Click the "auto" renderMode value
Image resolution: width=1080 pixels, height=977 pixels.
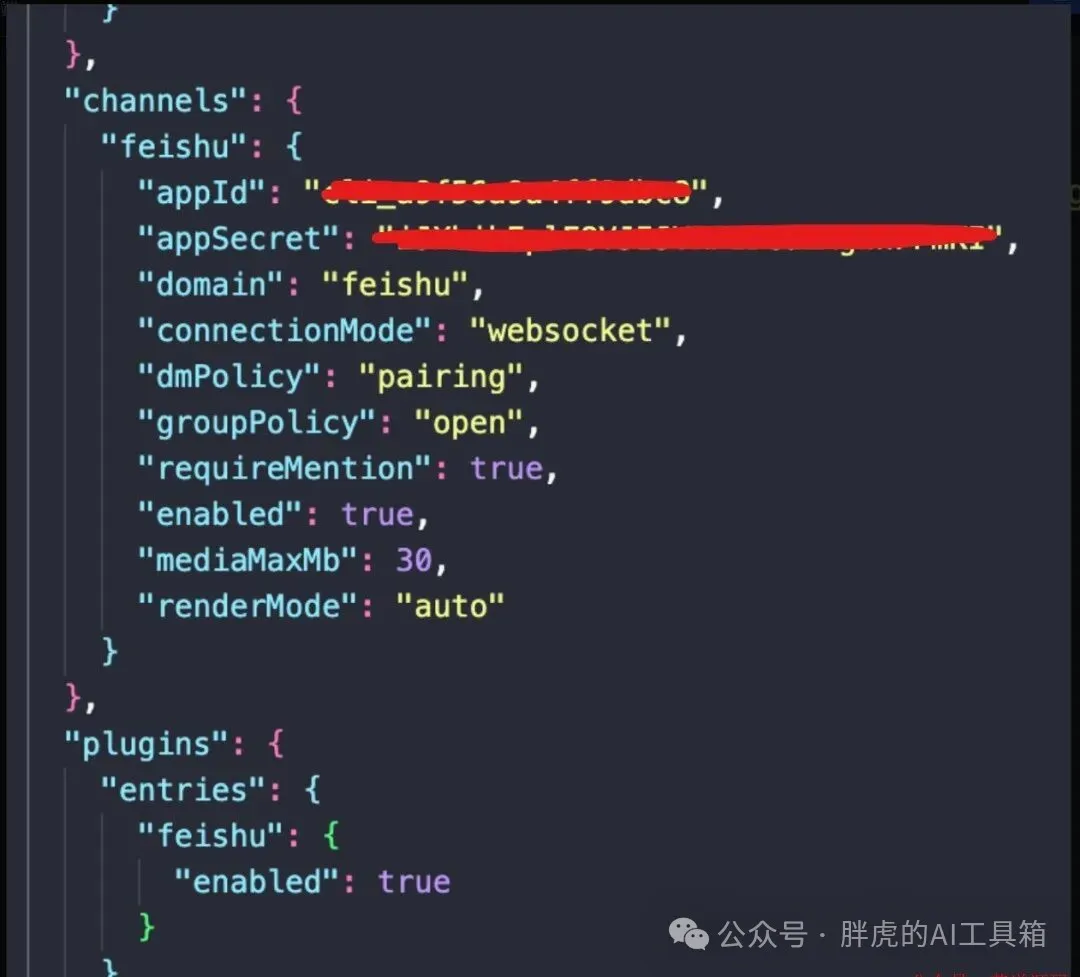pos(450,606)
